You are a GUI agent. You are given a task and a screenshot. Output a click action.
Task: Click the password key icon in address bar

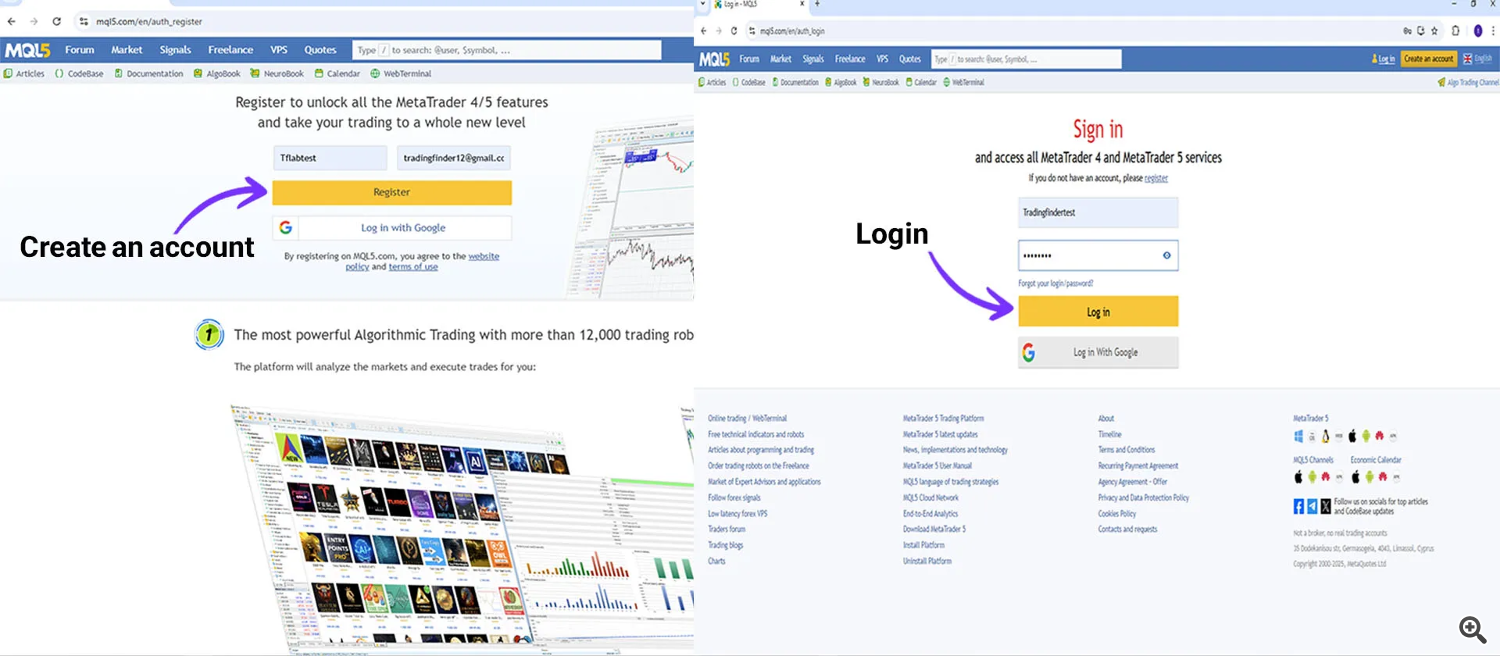click(x=1408, y=31)
